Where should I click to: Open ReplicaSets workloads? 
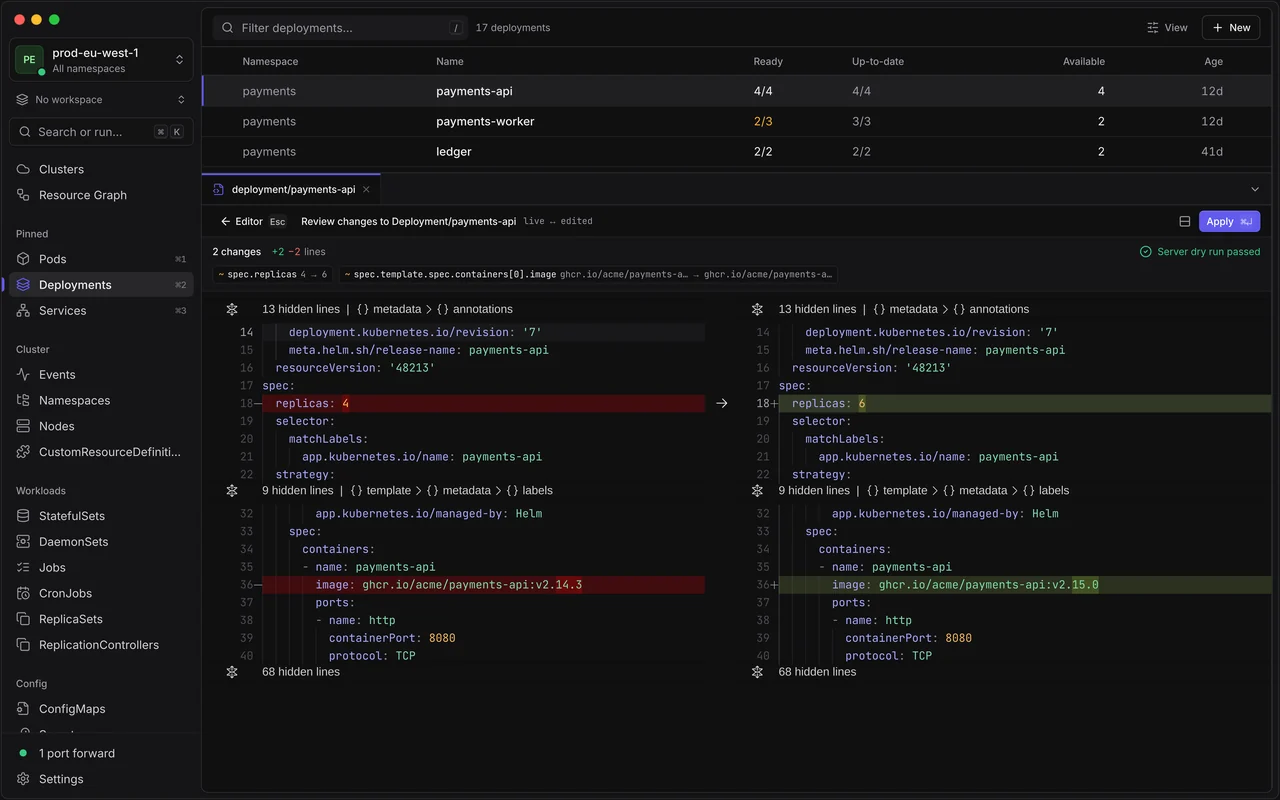coord(101,619)
